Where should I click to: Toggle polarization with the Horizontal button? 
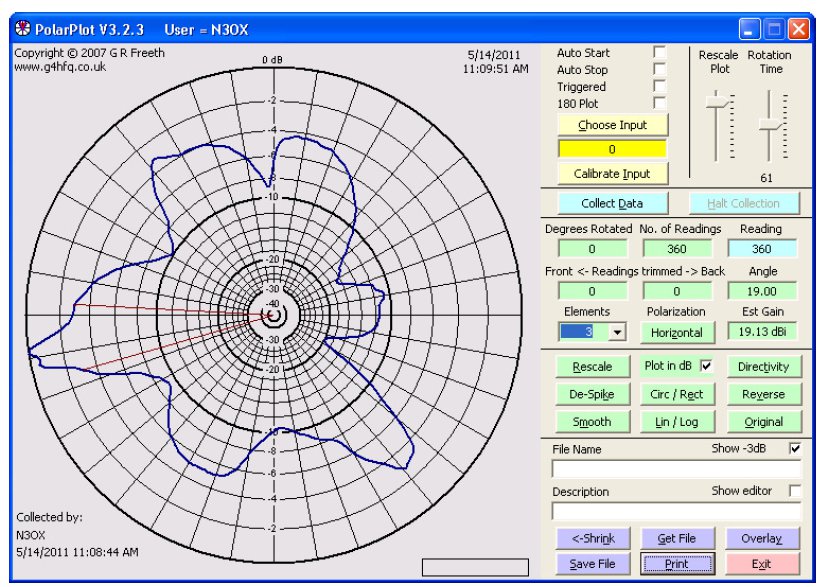tap(676, 332)
